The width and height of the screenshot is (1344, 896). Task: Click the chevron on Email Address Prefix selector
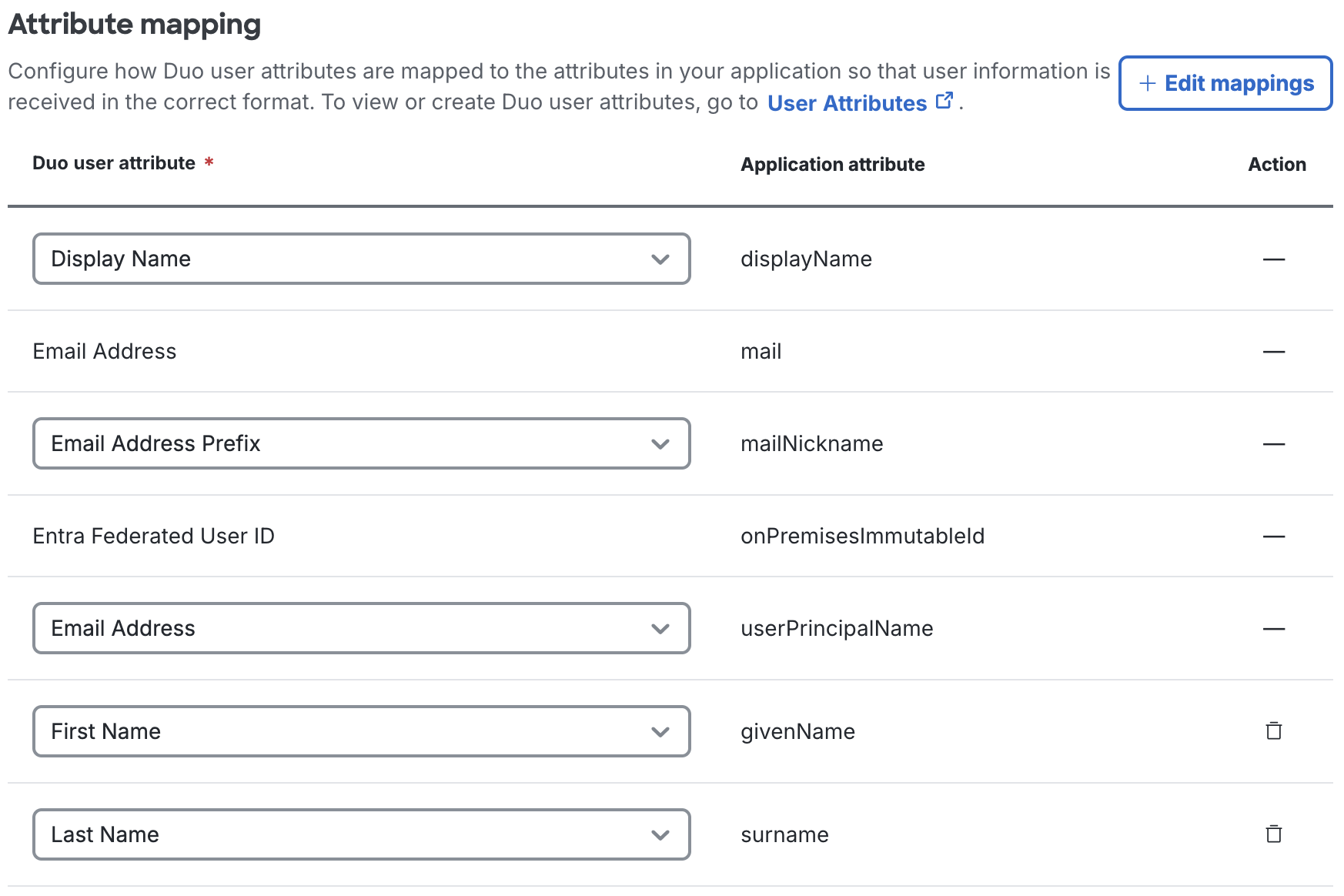(660, 444)
